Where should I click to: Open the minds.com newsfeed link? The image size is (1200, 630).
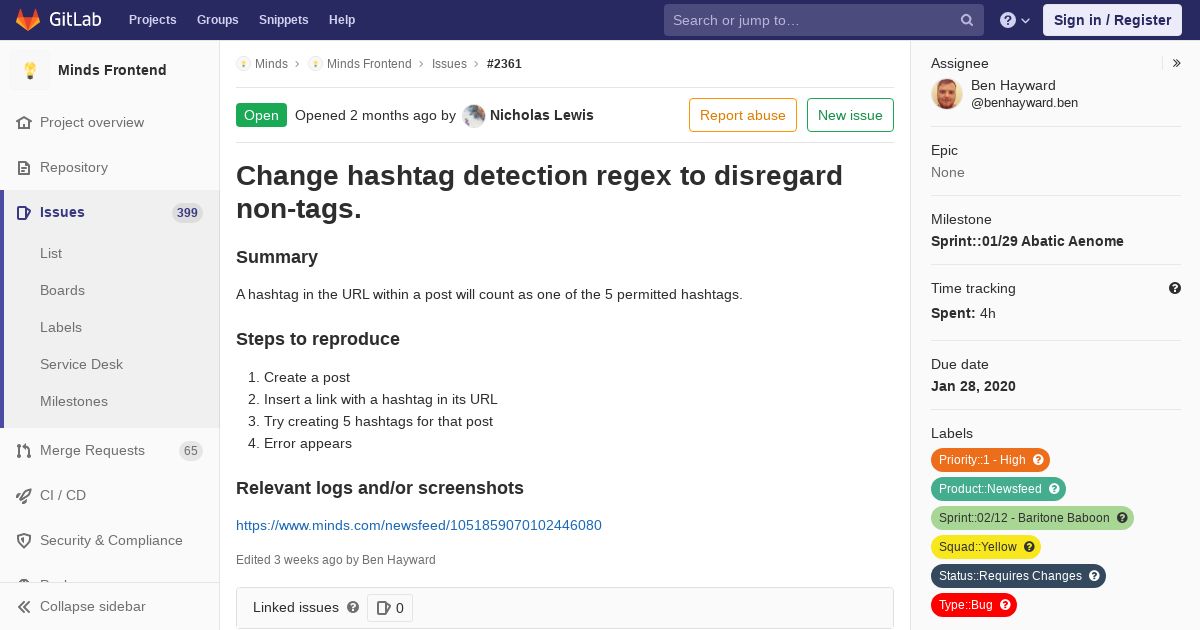419,526
